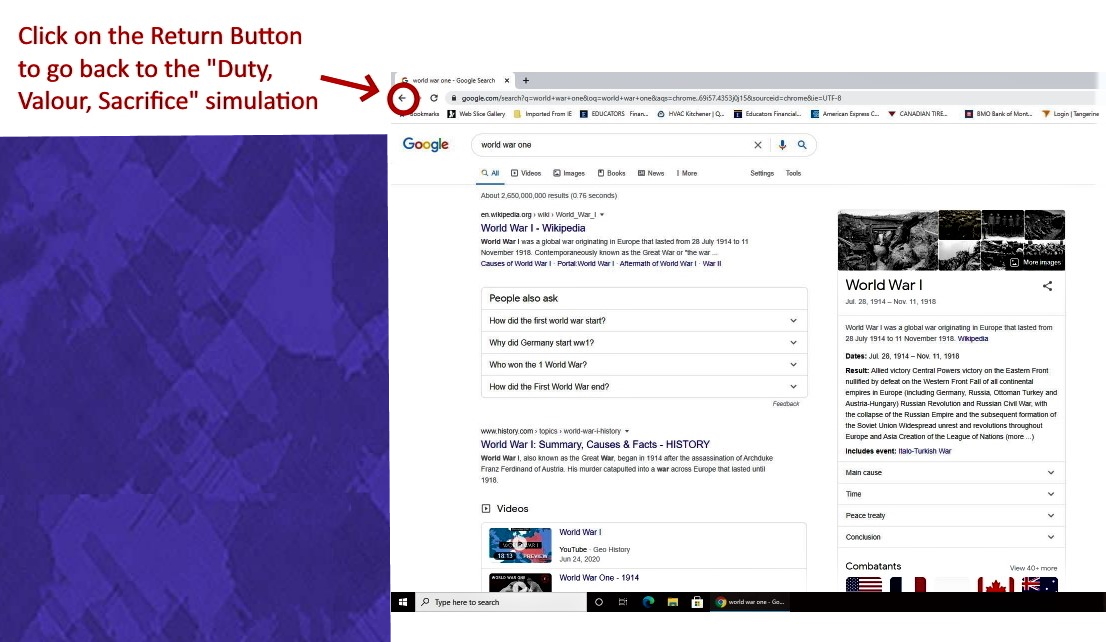Expand the Time section
Viewport: 1106px width, 642px height.
951,494
